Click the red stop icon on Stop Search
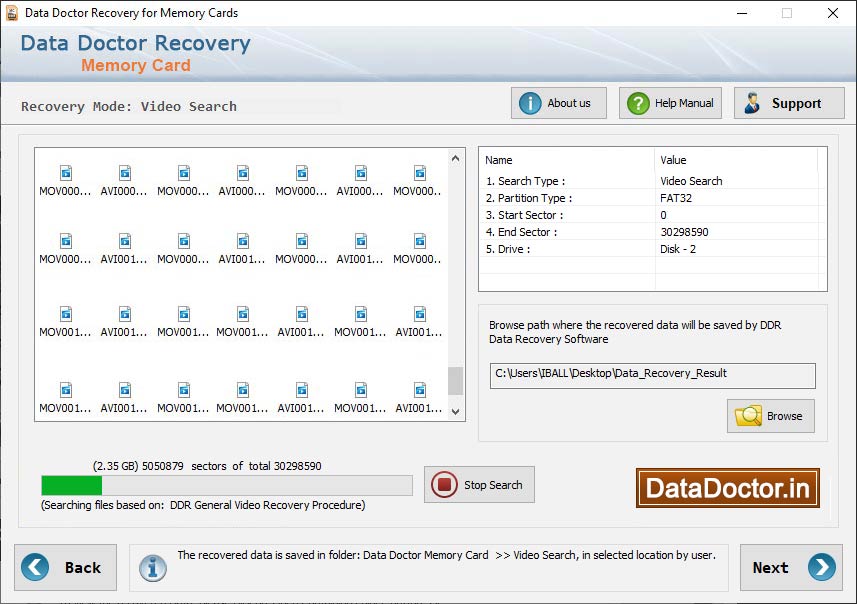Screen dimensions: 857x604 point(442,485)
